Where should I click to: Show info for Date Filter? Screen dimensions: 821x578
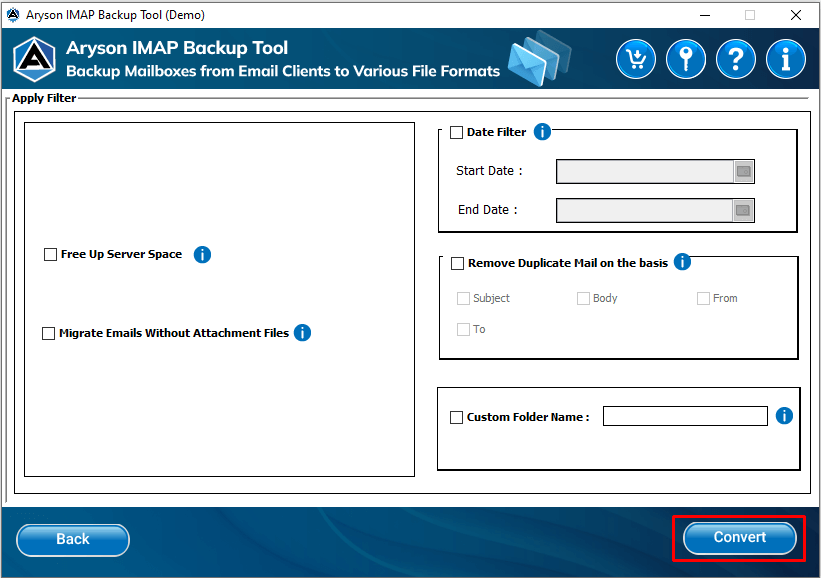coord(542,132)
